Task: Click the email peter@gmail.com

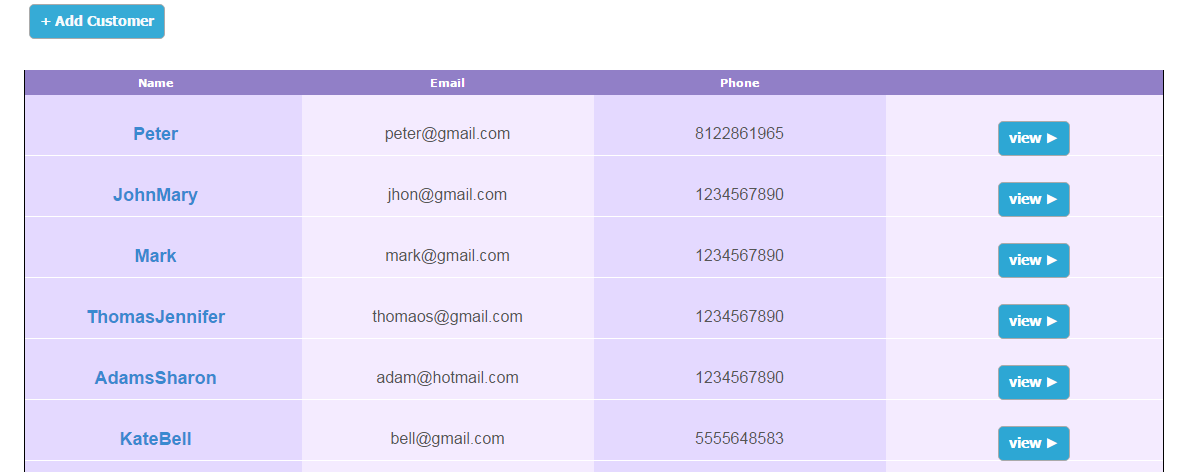Action: tap(447, 133)
